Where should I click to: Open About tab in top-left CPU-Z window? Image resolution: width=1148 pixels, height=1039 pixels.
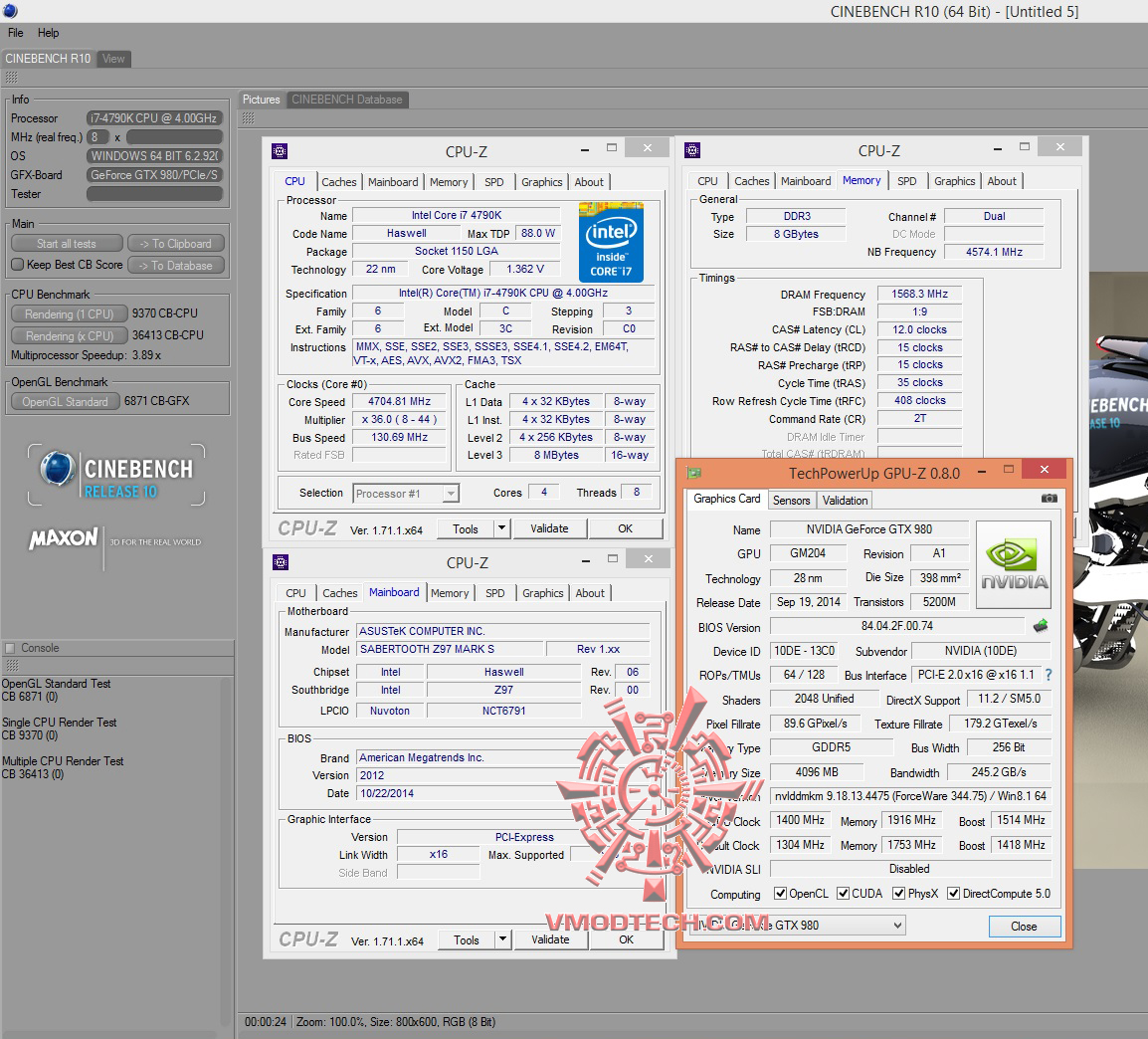pos(589,182)
